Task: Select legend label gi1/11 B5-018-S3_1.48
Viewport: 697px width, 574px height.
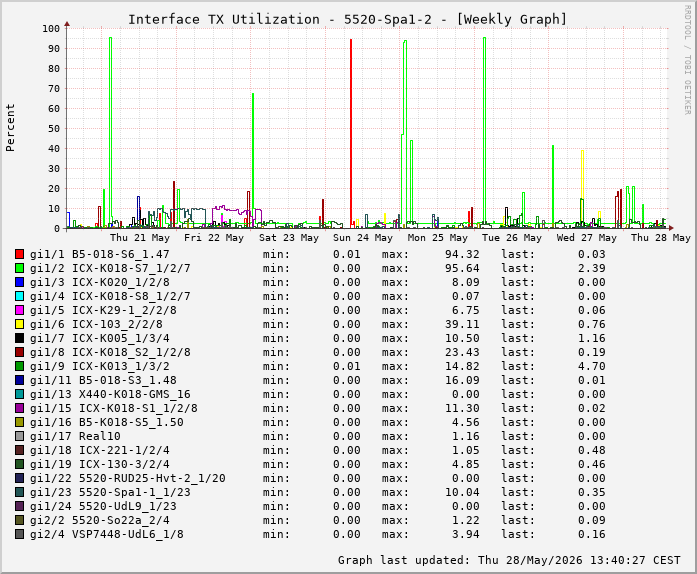Action: pyautogui.click(x=103, y=380)
